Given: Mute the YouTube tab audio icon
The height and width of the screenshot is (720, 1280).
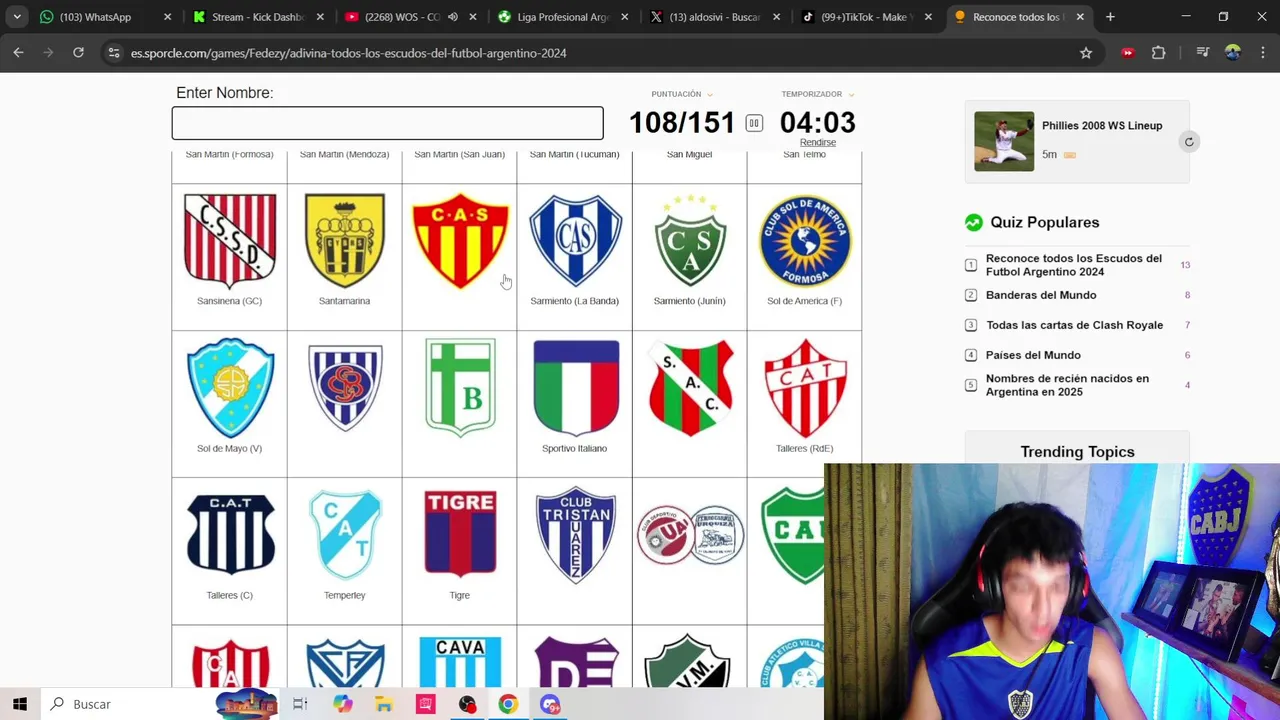Looking at the screenshot, I should point(453,17).
